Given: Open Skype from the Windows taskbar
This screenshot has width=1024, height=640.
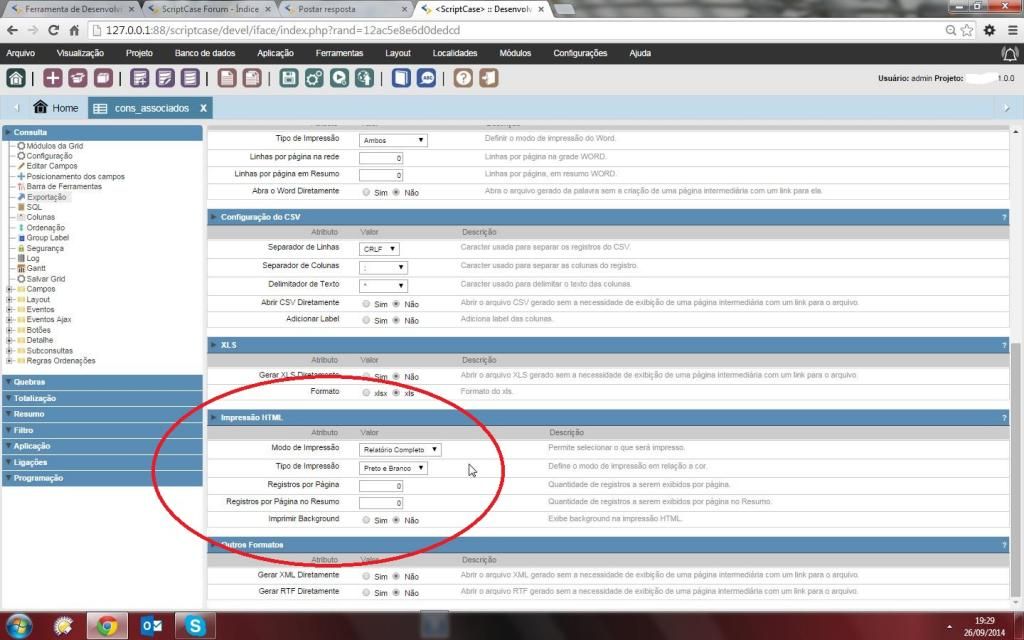Looking at the screenshot, I should point(196,626).
